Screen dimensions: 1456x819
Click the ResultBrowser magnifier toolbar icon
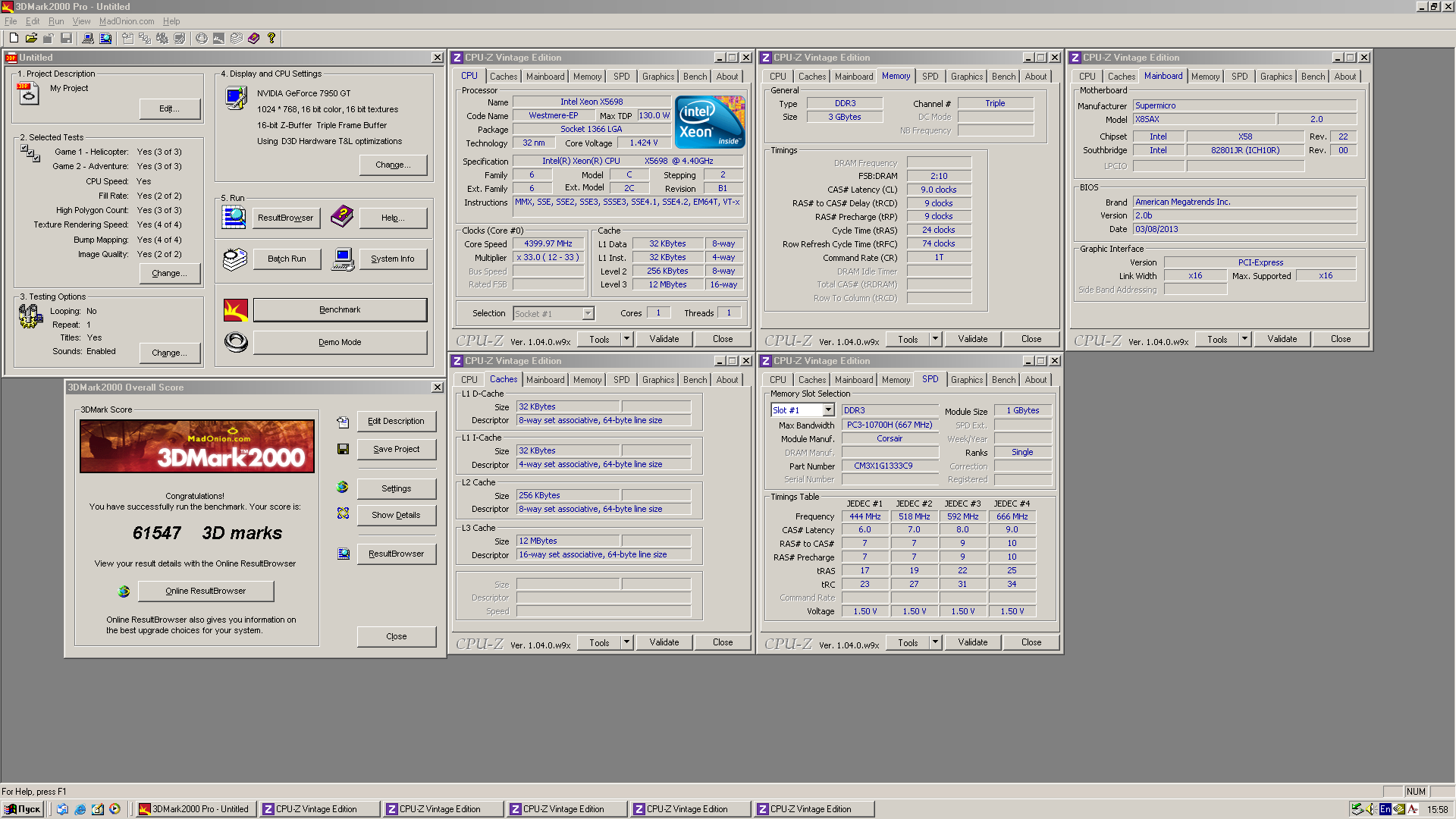(105, 38)
